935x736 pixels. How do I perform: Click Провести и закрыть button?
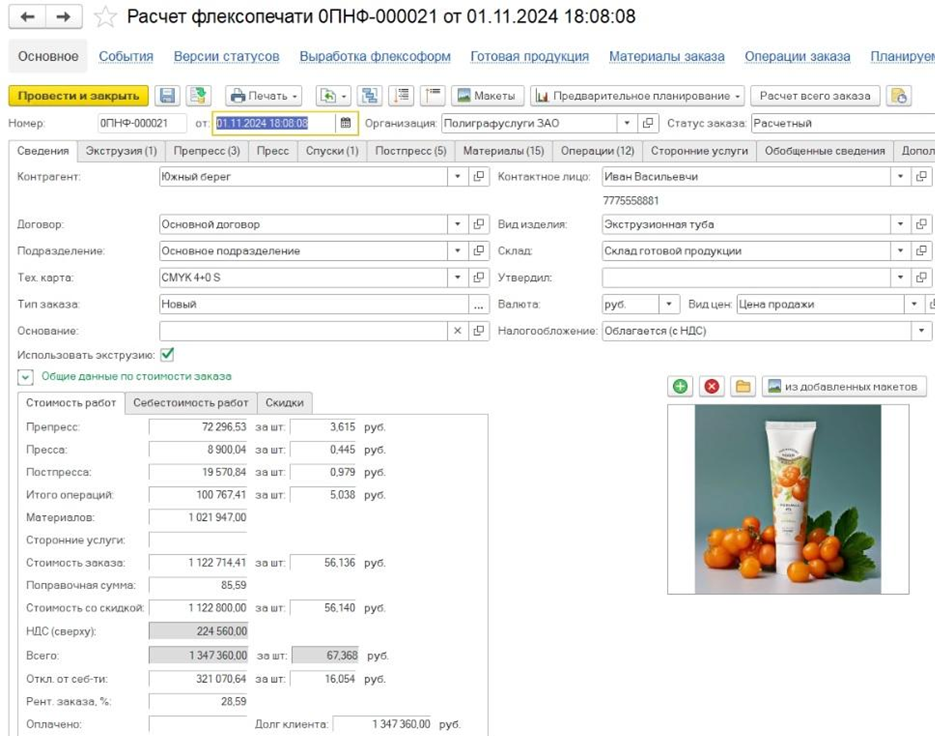79,96
